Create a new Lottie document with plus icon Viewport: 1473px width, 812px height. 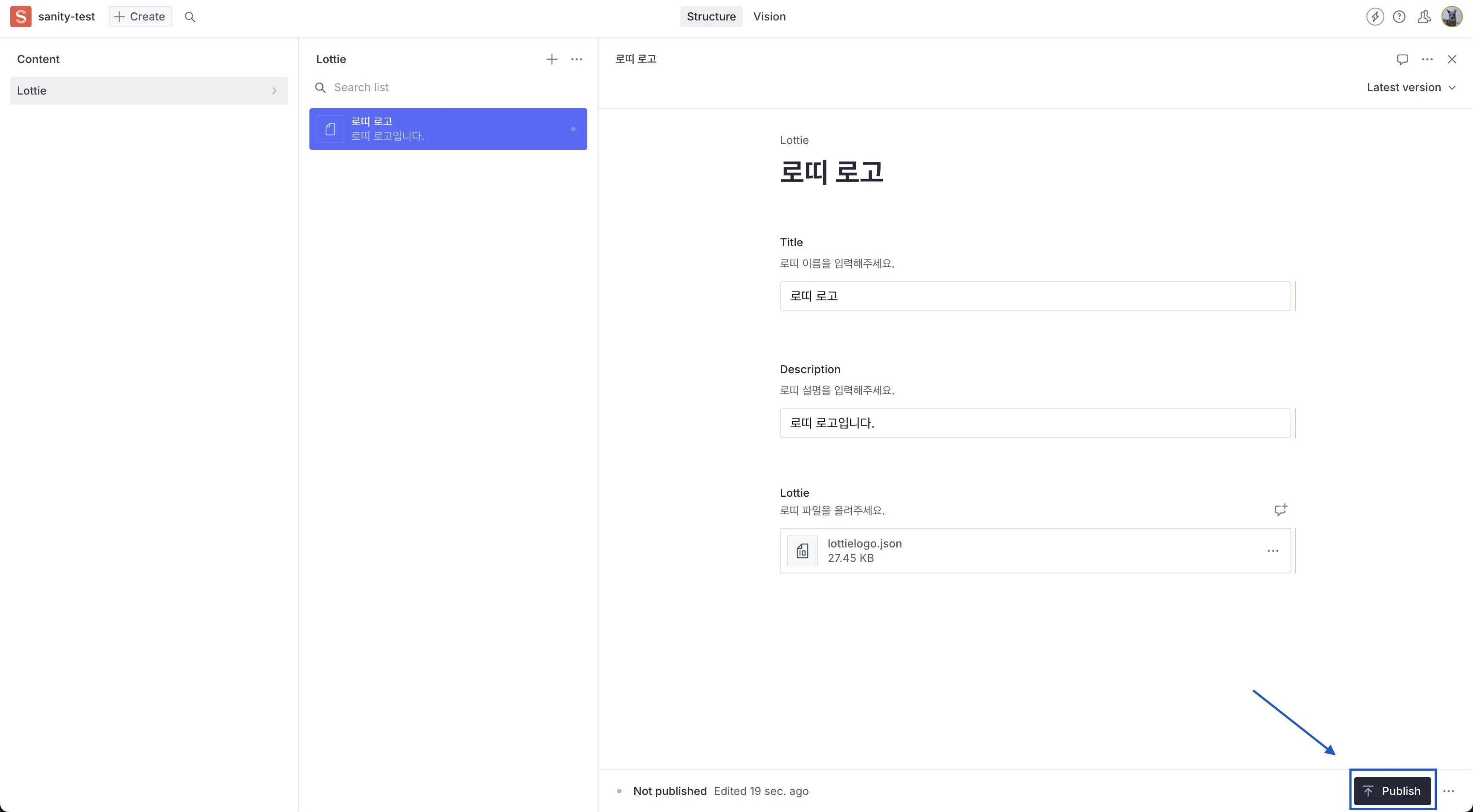(x=552, y=59)
